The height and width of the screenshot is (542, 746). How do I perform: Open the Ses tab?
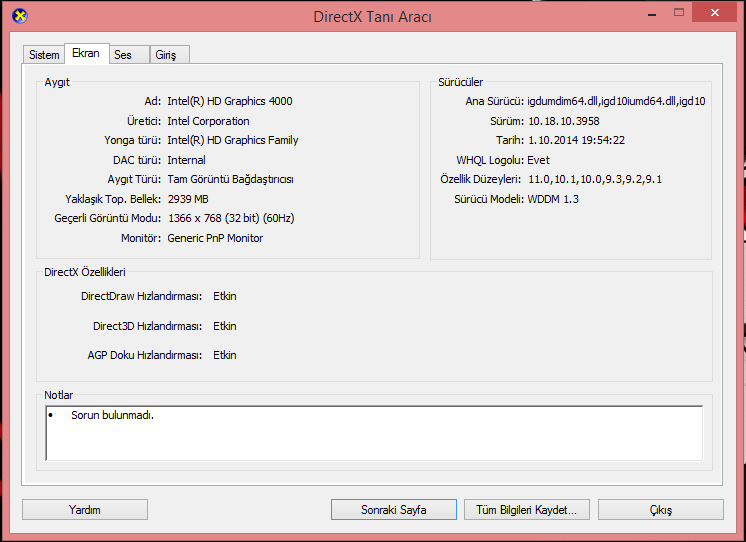[129, 55]
